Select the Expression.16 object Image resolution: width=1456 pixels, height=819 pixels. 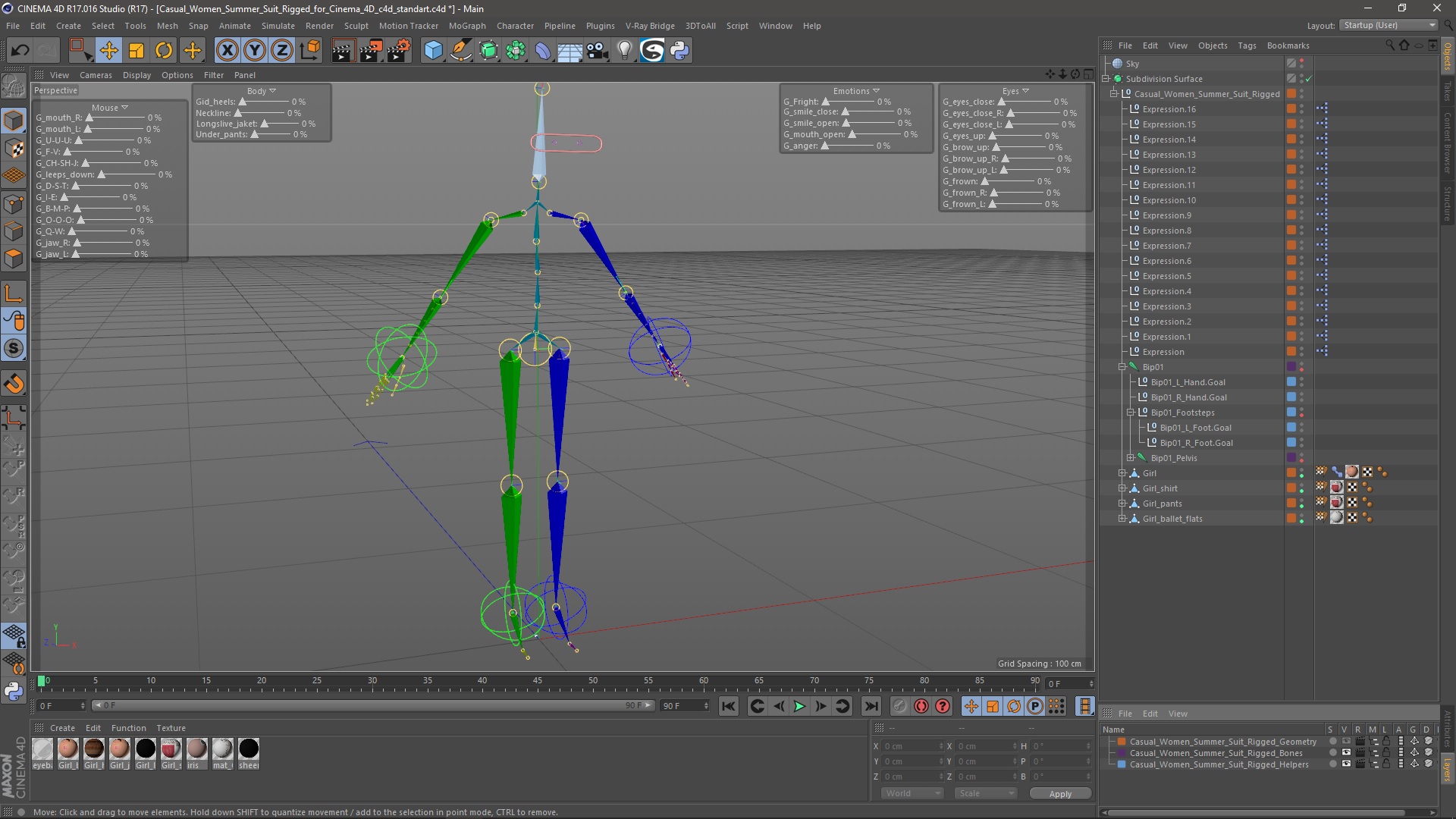1169,109
